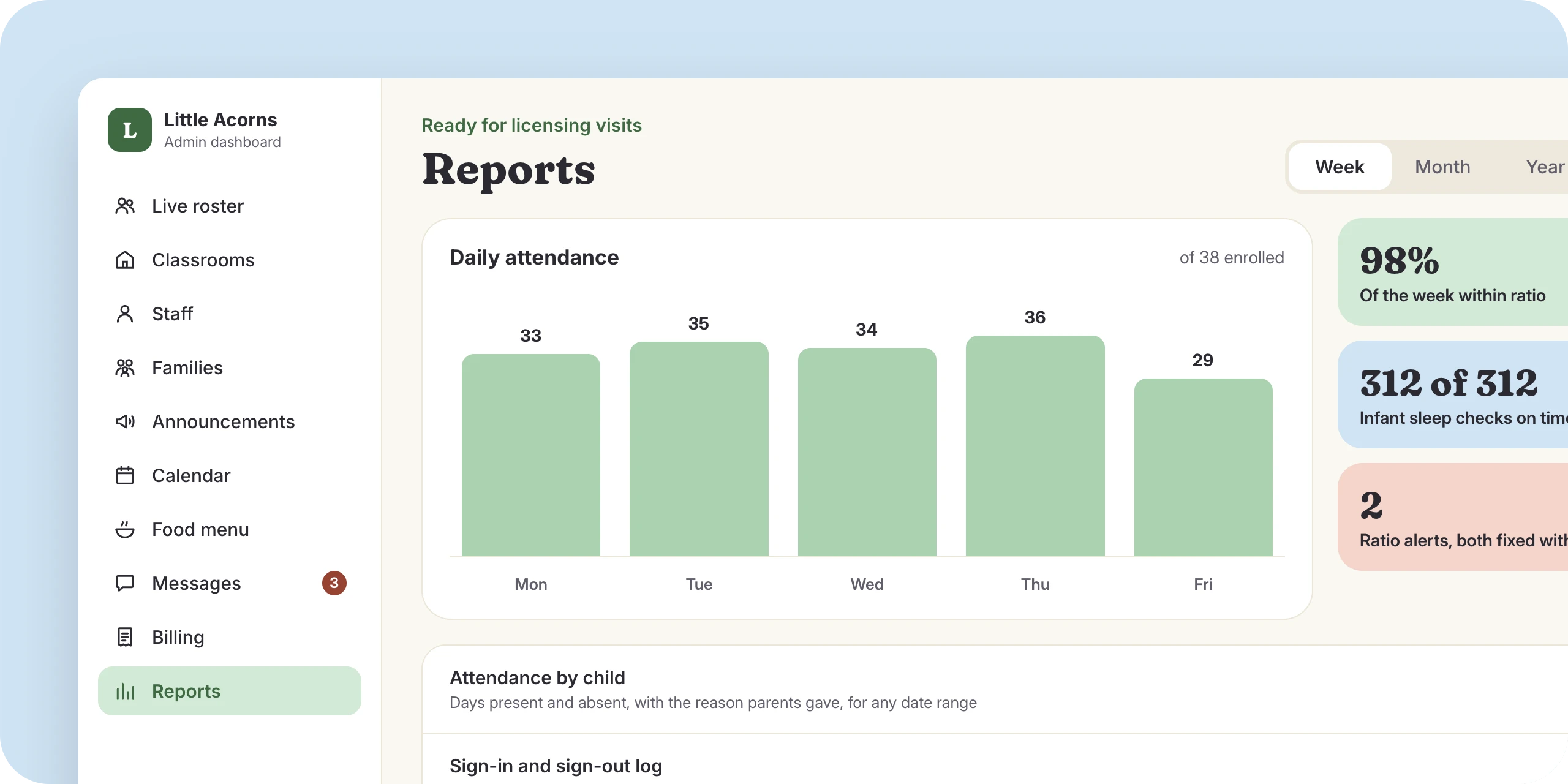Click the Messages unread badge showing 3

(334, 583)
